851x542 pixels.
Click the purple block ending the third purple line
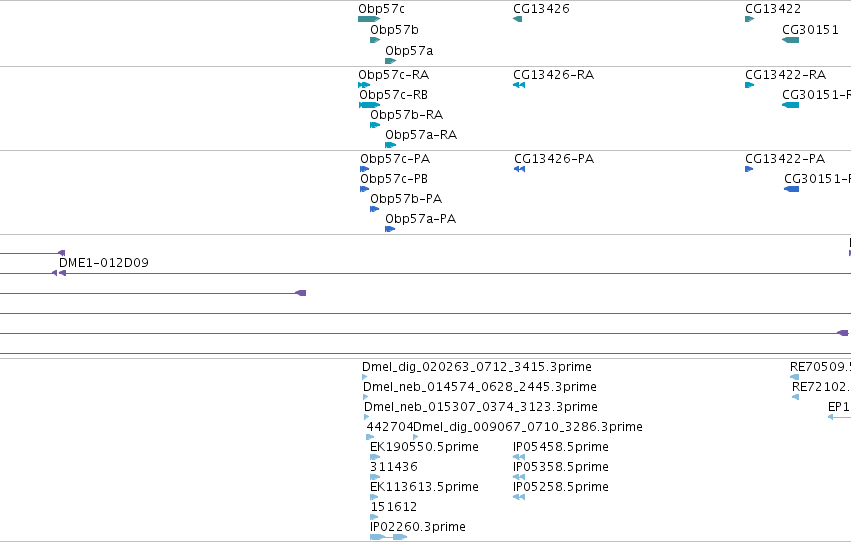pyautogui.click(x=301, y=293)
